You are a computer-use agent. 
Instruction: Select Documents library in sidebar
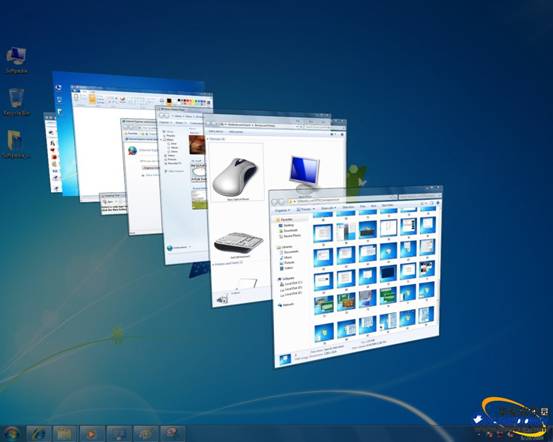pyautogui.click(x=289, y=252)
